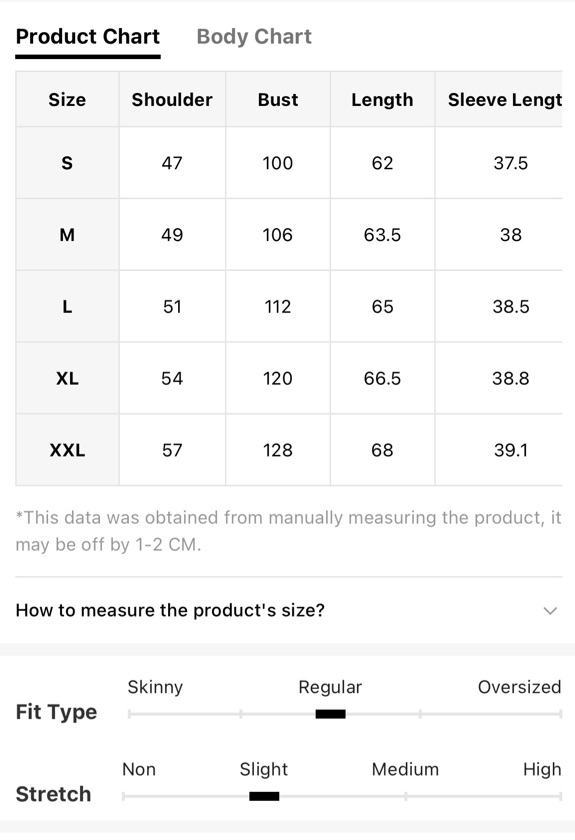Image resolution: width=575 pixels, height=840 pixels.
Task: Select the M size row label
Action: click(x=67, y=235)
